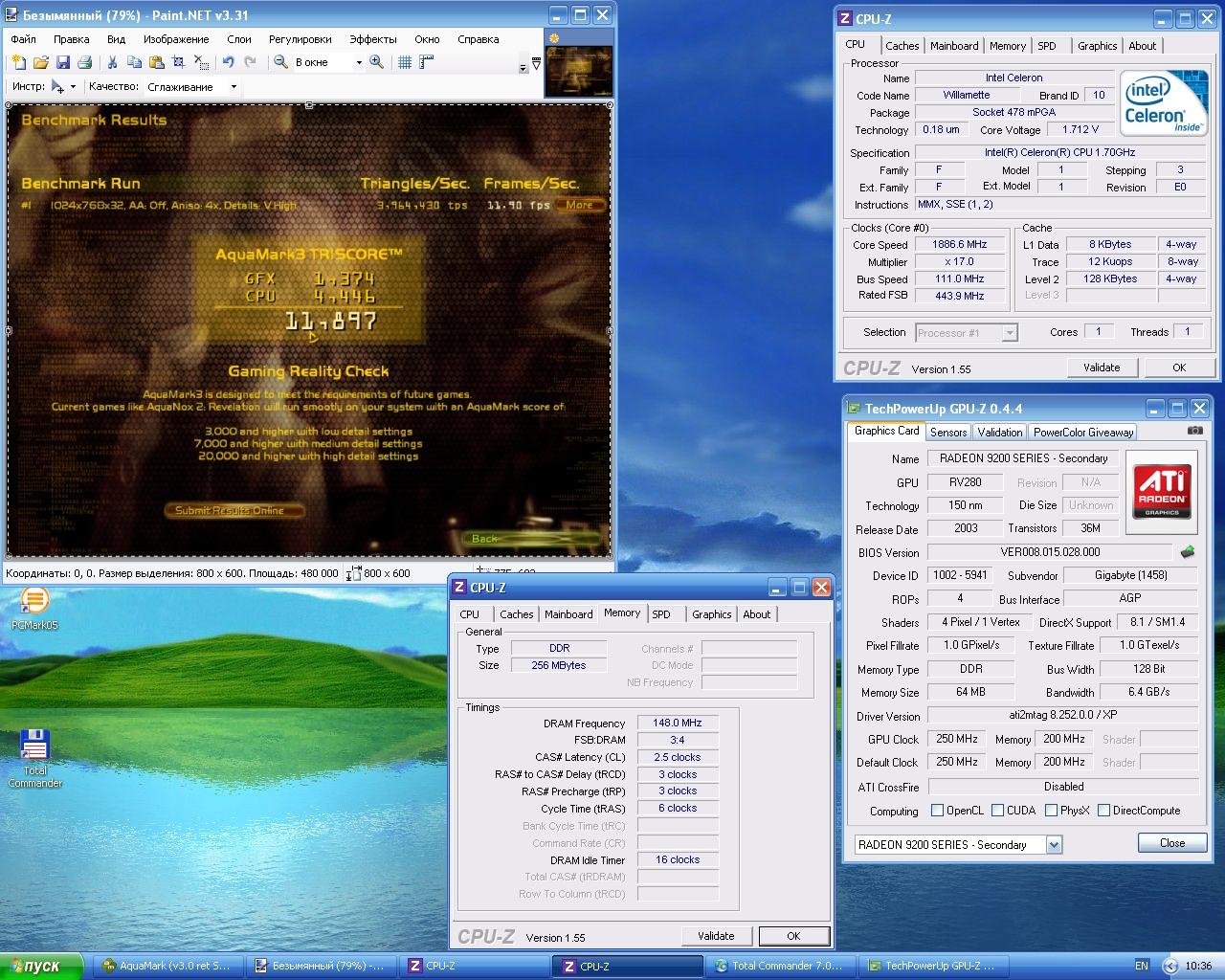Open the Sensors tab in GPU-Z
The width and height of the screenshot is (1225, 980).
click(948, 433)
